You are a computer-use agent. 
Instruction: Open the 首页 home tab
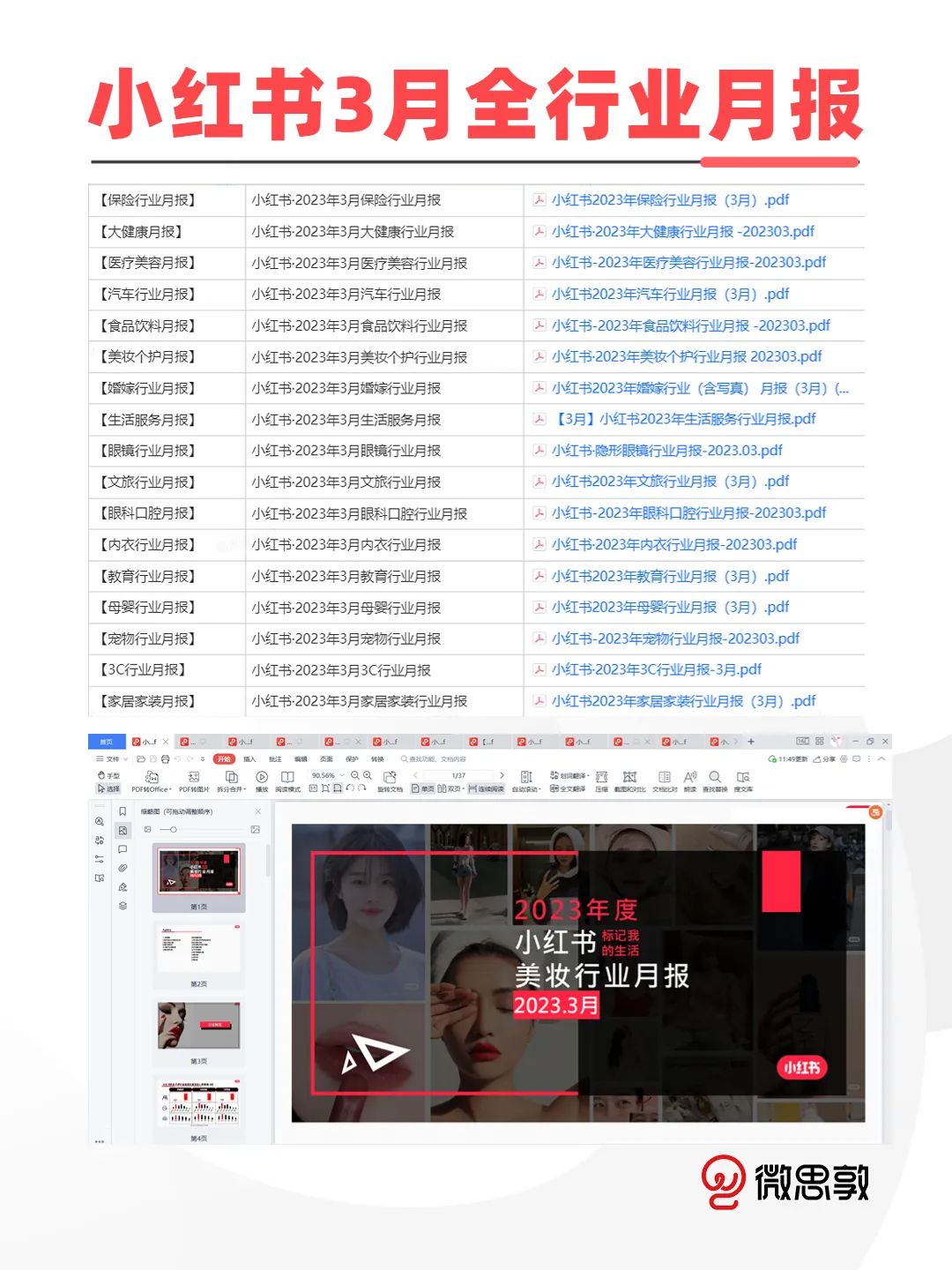point(107,742)
